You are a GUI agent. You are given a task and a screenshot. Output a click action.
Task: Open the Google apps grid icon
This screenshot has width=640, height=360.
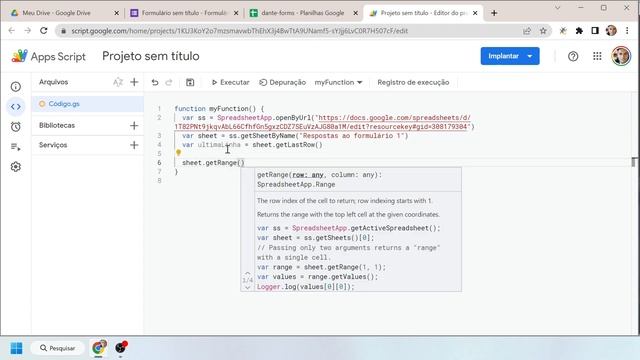pyautogui.click(x=597, y=56)
